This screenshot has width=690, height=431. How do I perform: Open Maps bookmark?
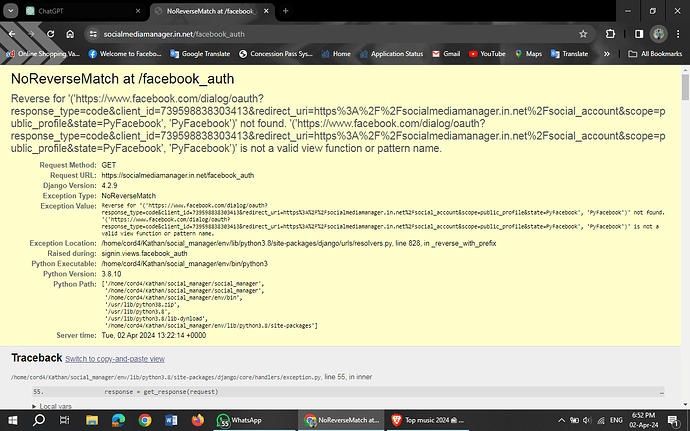(529, 54)
